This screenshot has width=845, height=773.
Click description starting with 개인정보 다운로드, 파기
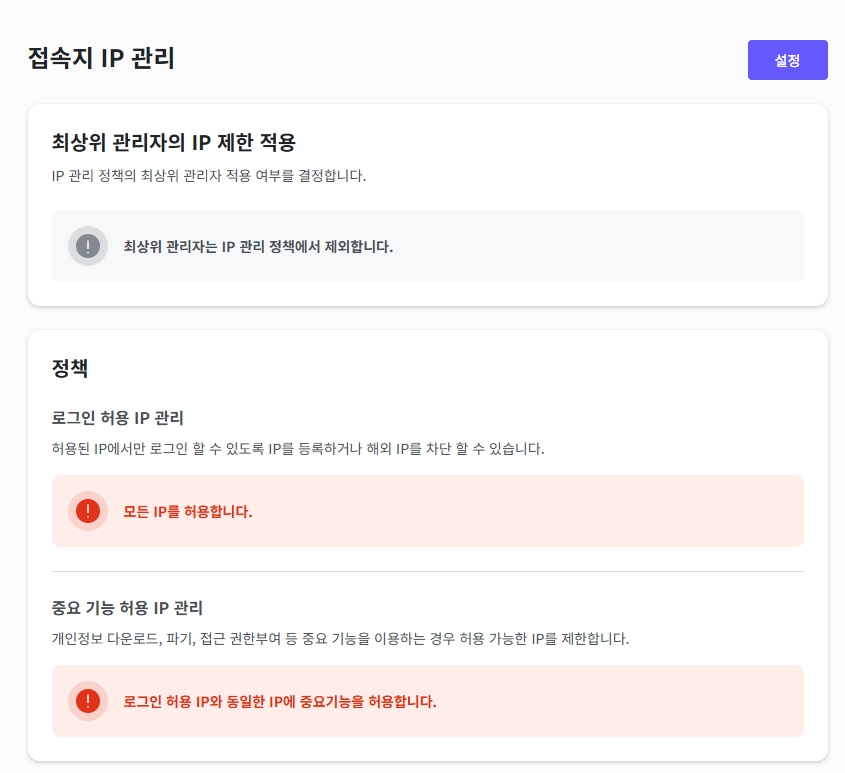pos(340,639)
